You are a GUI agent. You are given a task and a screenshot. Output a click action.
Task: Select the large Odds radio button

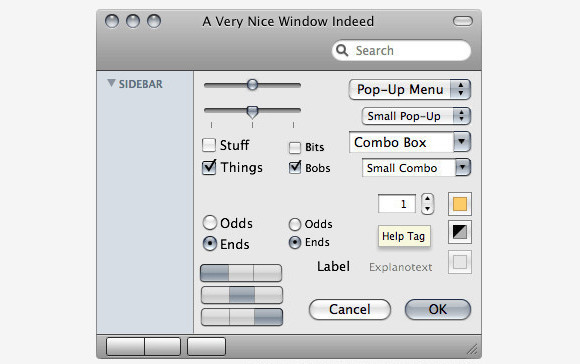[210, 223]
